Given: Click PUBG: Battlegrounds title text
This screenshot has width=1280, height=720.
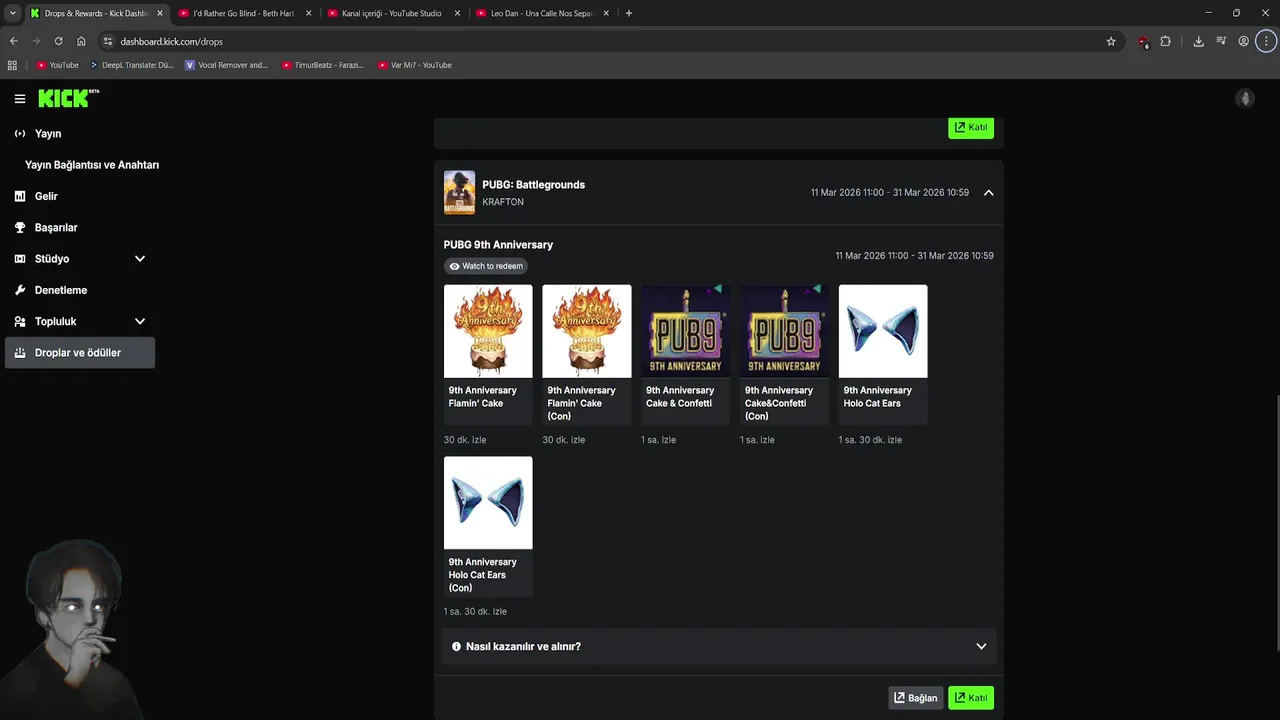Looking at the screenshot, I should (533, 185).
